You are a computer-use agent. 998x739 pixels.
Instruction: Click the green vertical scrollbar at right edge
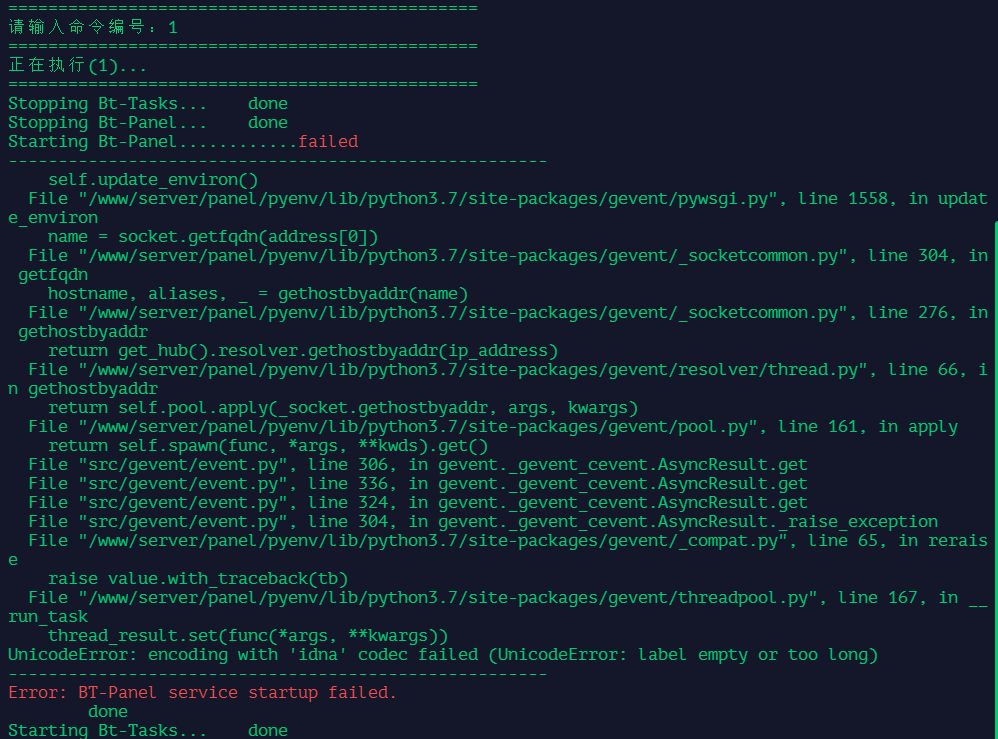(995, 479)
